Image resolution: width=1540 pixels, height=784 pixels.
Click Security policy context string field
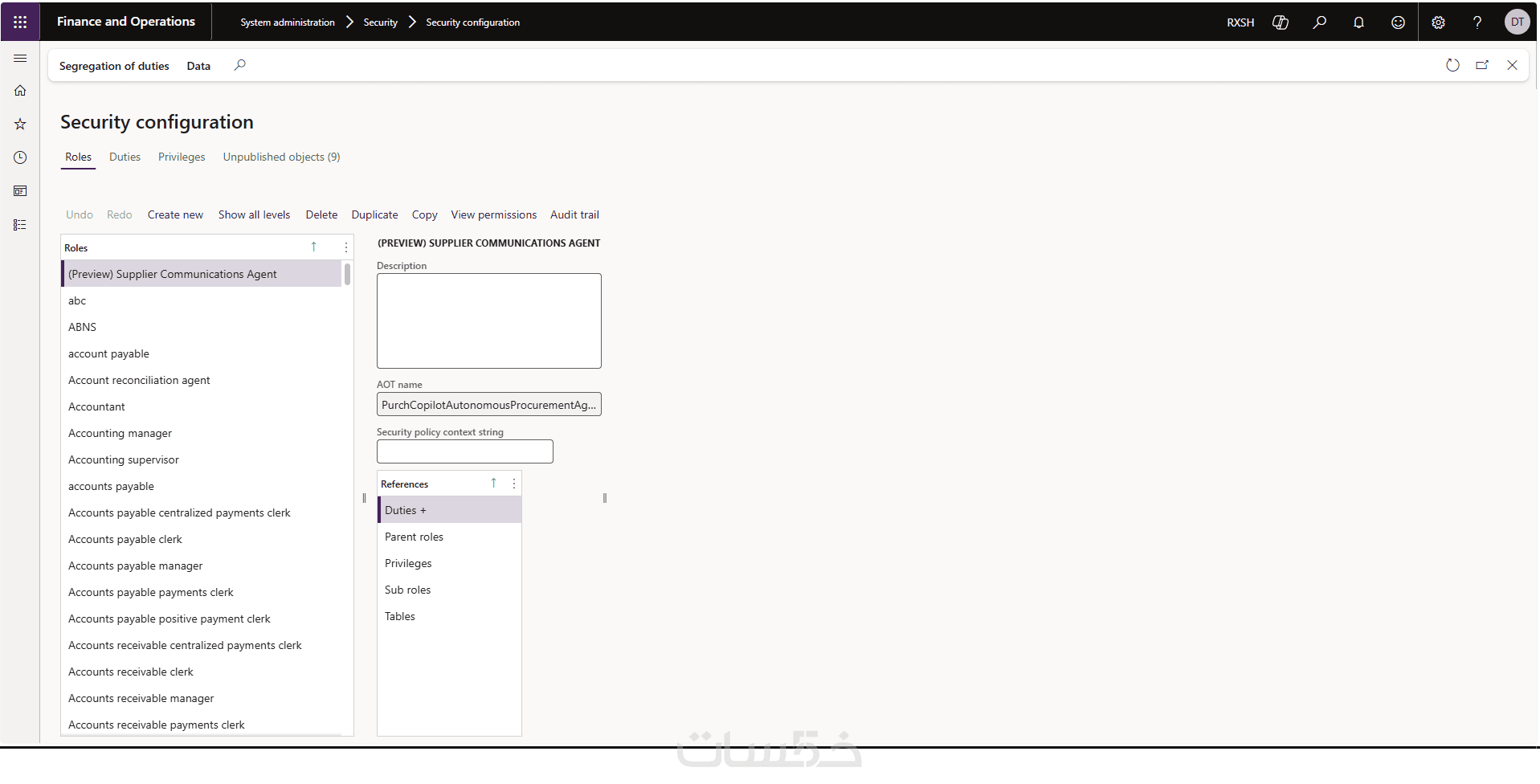click(x=465, y=452)
